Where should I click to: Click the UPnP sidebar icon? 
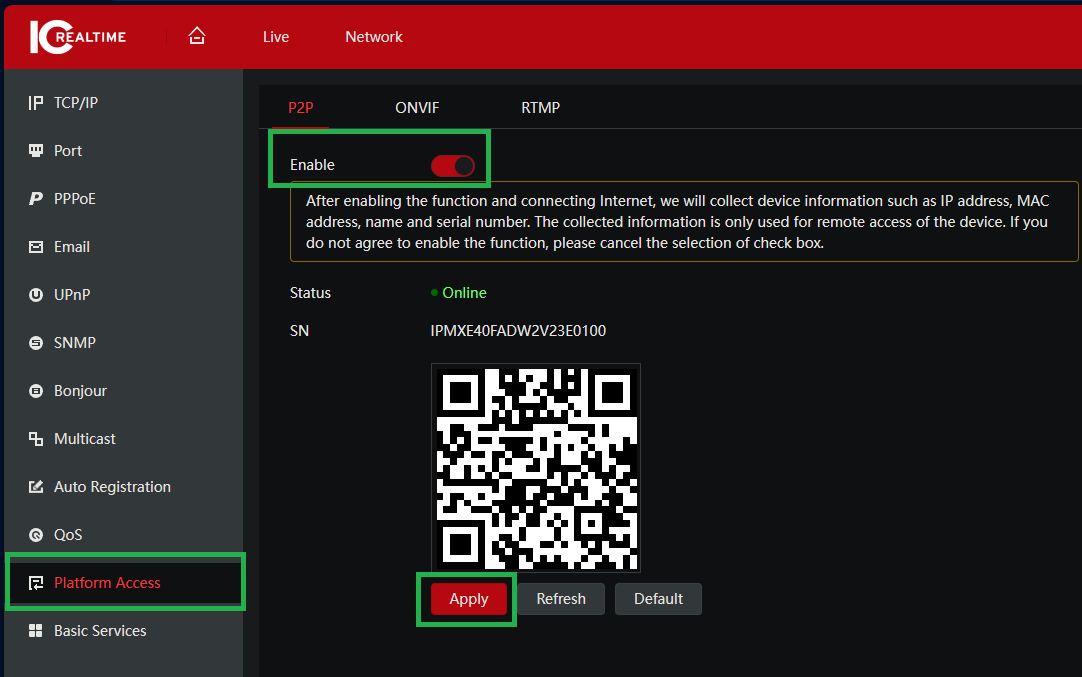tap(36, 295)
